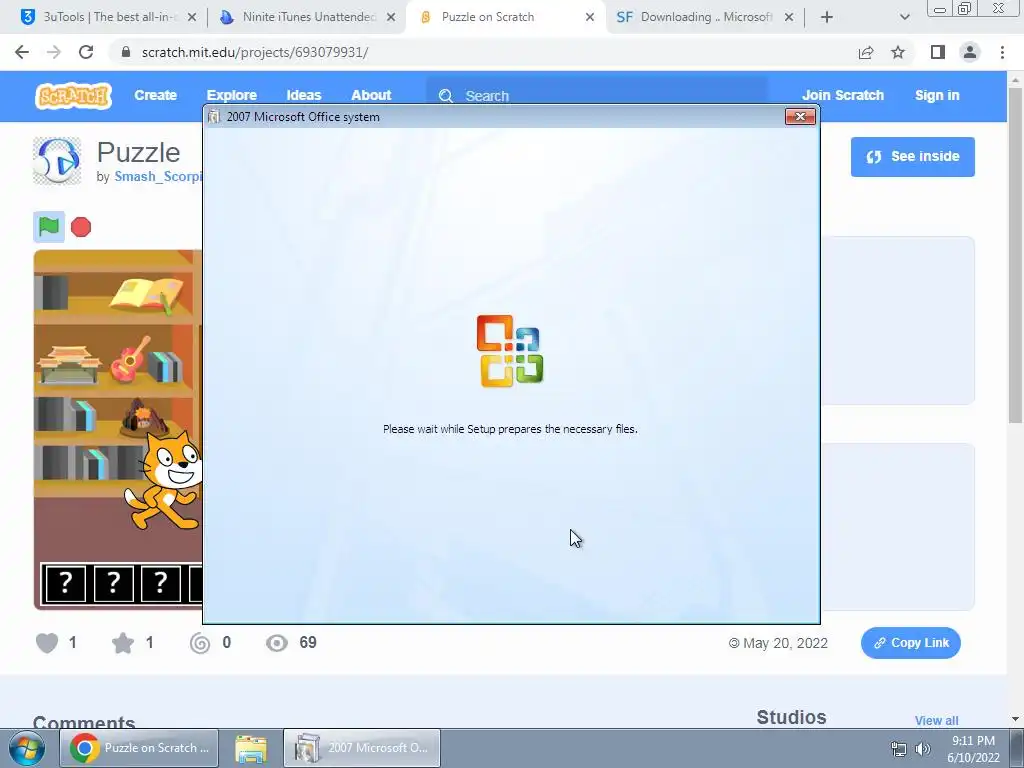This screenshot has width=1024, height=768.
Task: Open Chrome three-dot menu
Action: tap(1002, 52)
